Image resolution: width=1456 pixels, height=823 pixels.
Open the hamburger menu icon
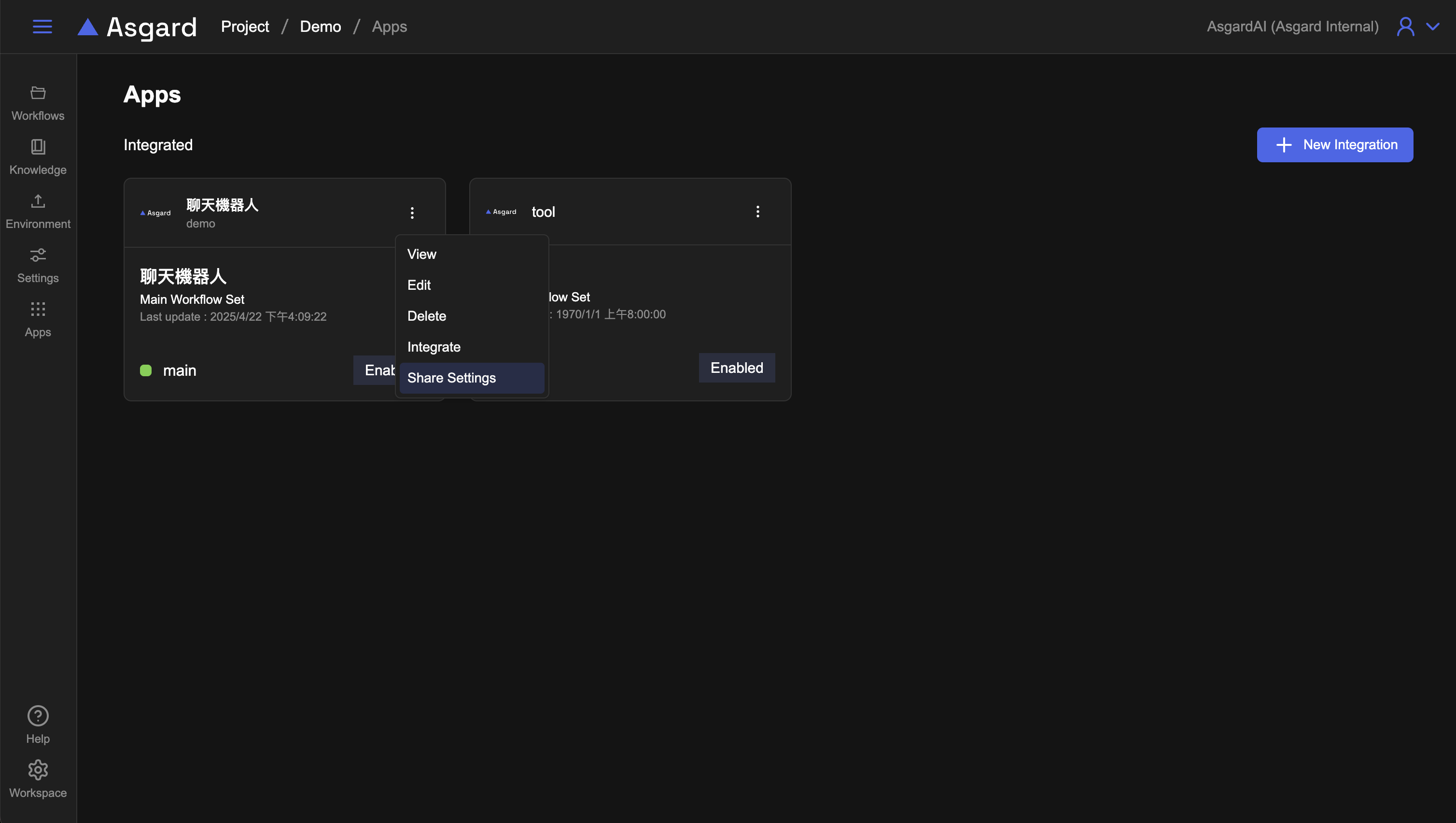click(x=42, y=27)
